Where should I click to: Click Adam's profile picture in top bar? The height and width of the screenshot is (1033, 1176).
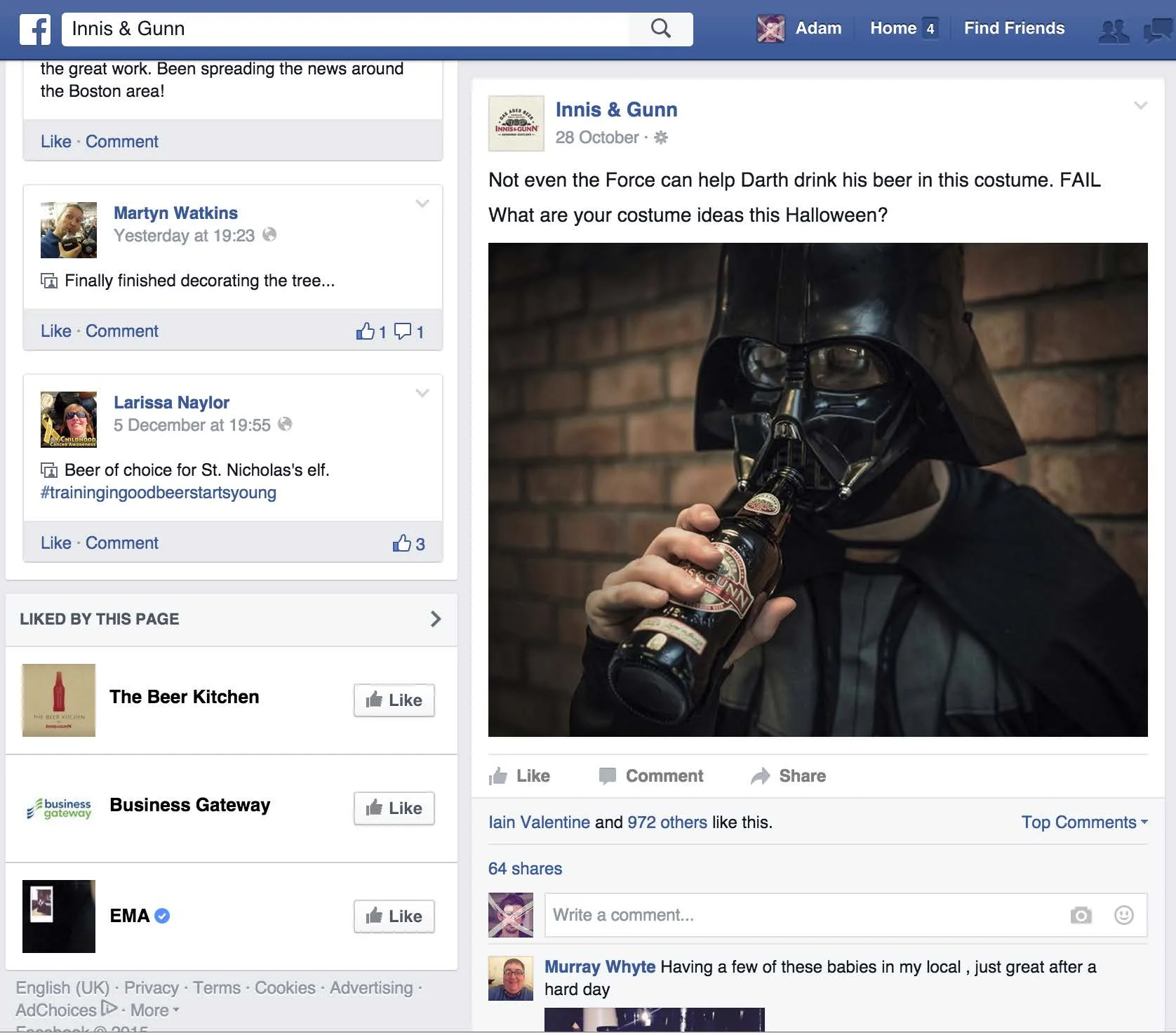[770, 29]
